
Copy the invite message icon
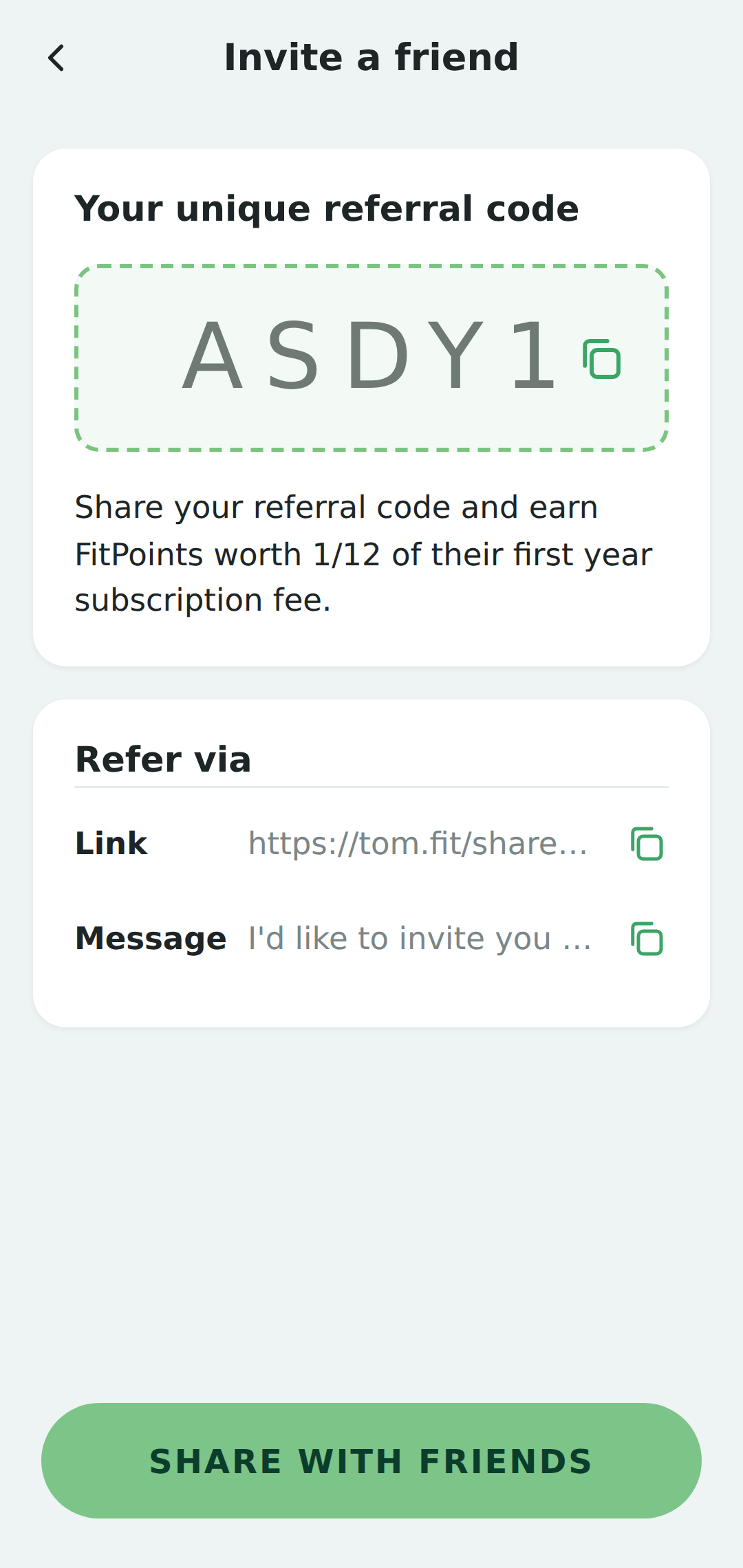[647, 939]
